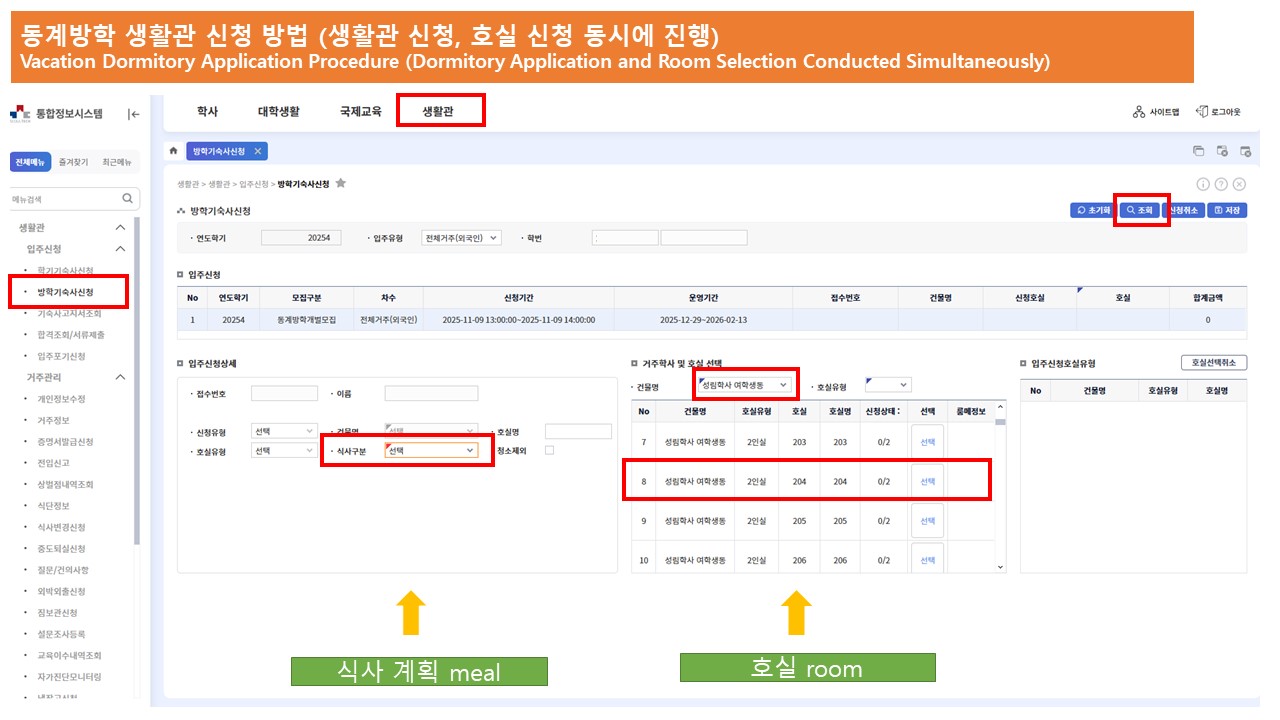Collapse the sidebar with the arrow icon

134,114
